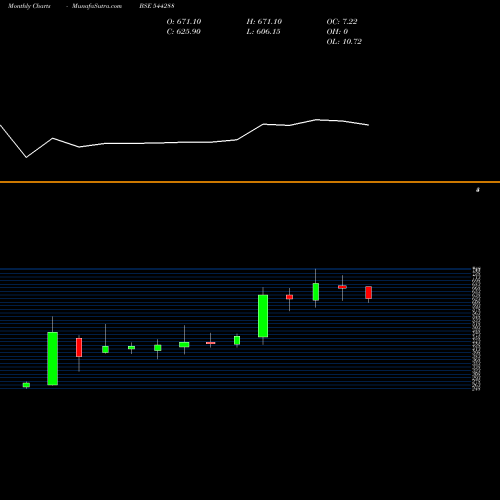Click the first small green candlestick
This screenshot has height=500, width=500.
pos(26,385)
